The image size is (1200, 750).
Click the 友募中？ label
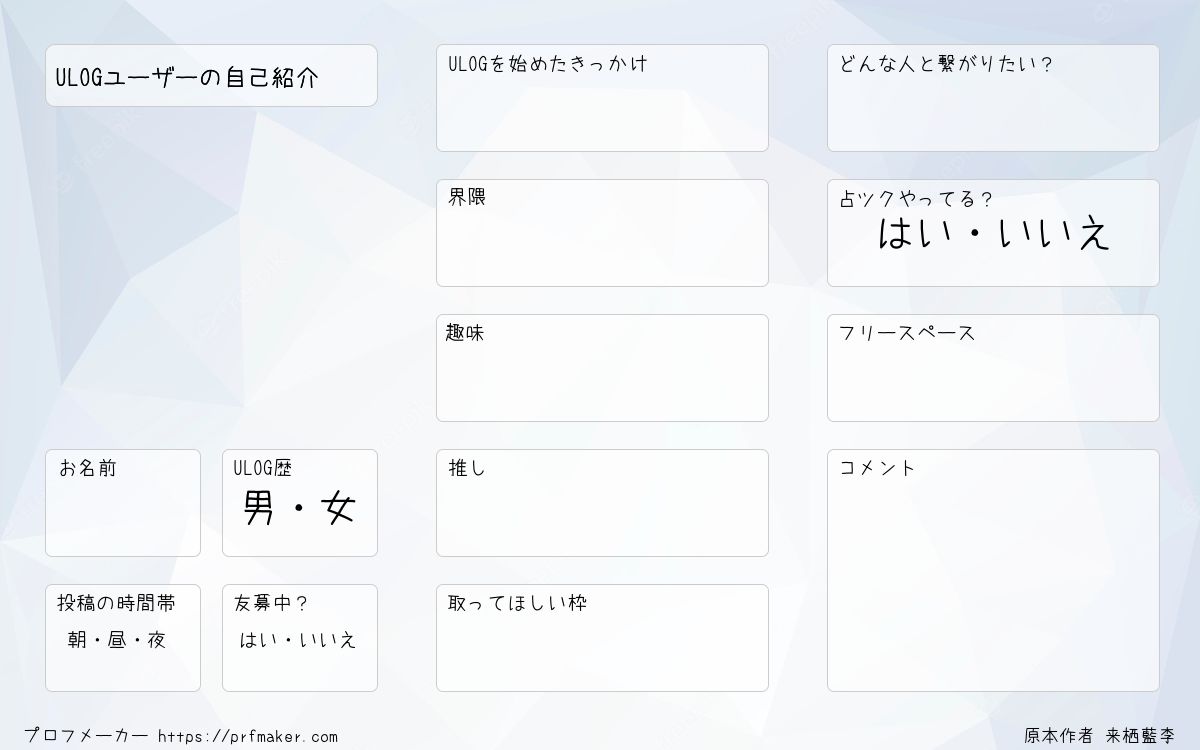pyautogui.click(x=271, y=603)
